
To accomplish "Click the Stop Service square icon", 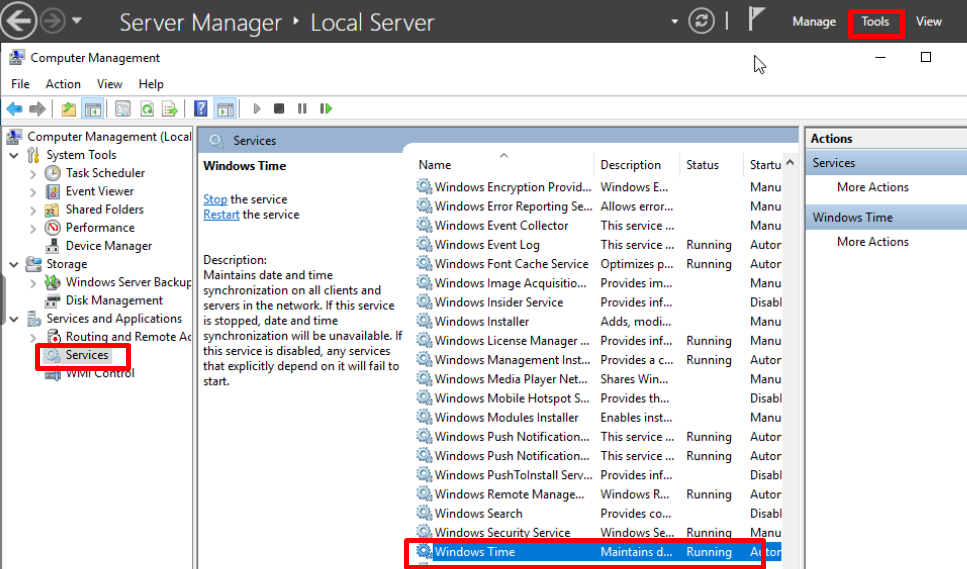I will pos(279,109).
